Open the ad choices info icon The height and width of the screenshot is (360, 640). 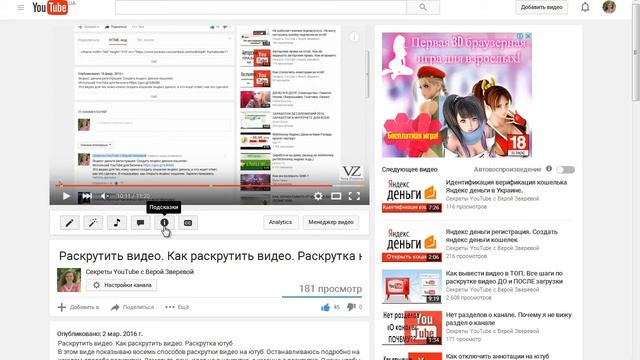click(520, 36)
